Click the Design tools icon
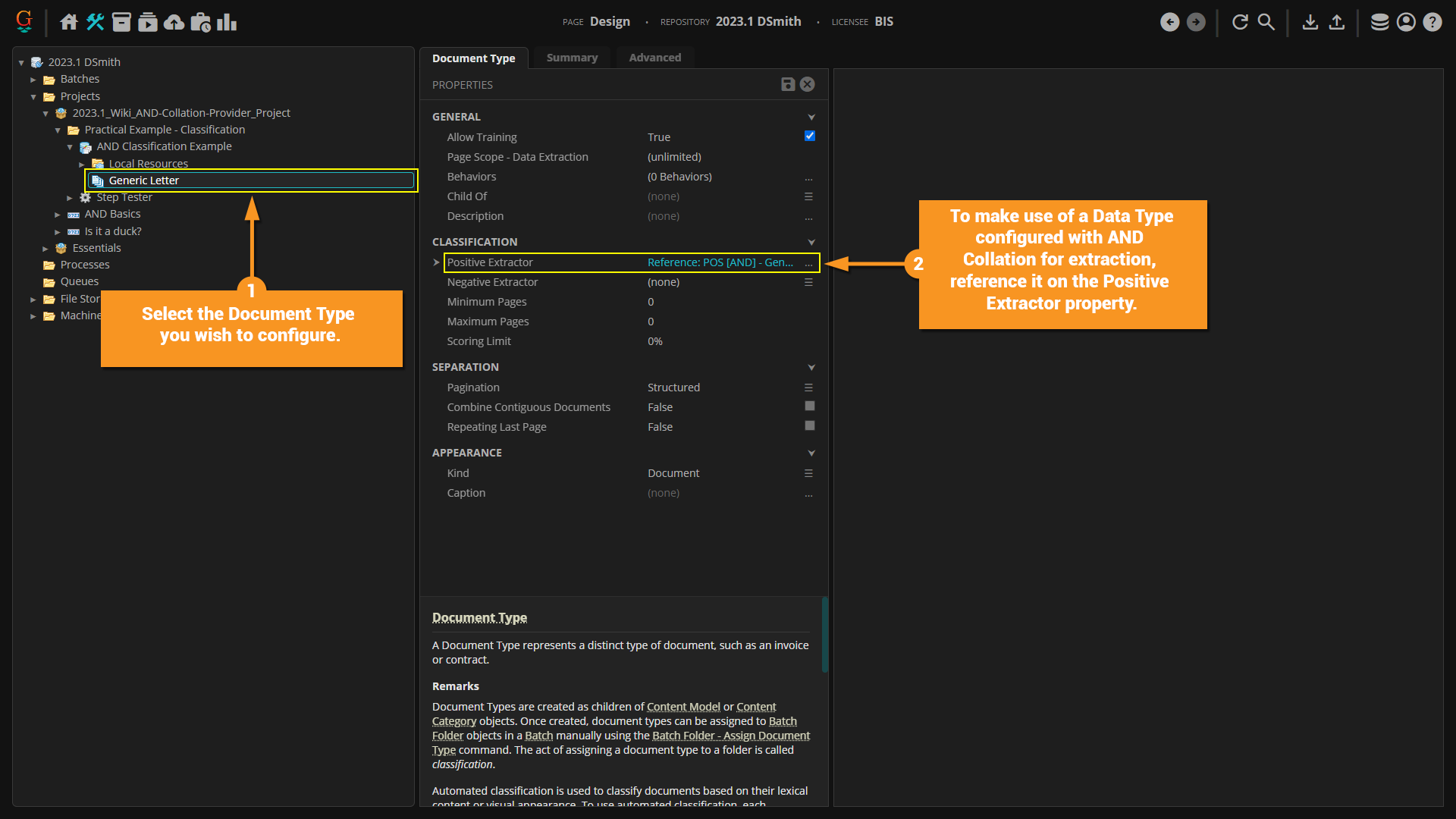 click(95, 22)
